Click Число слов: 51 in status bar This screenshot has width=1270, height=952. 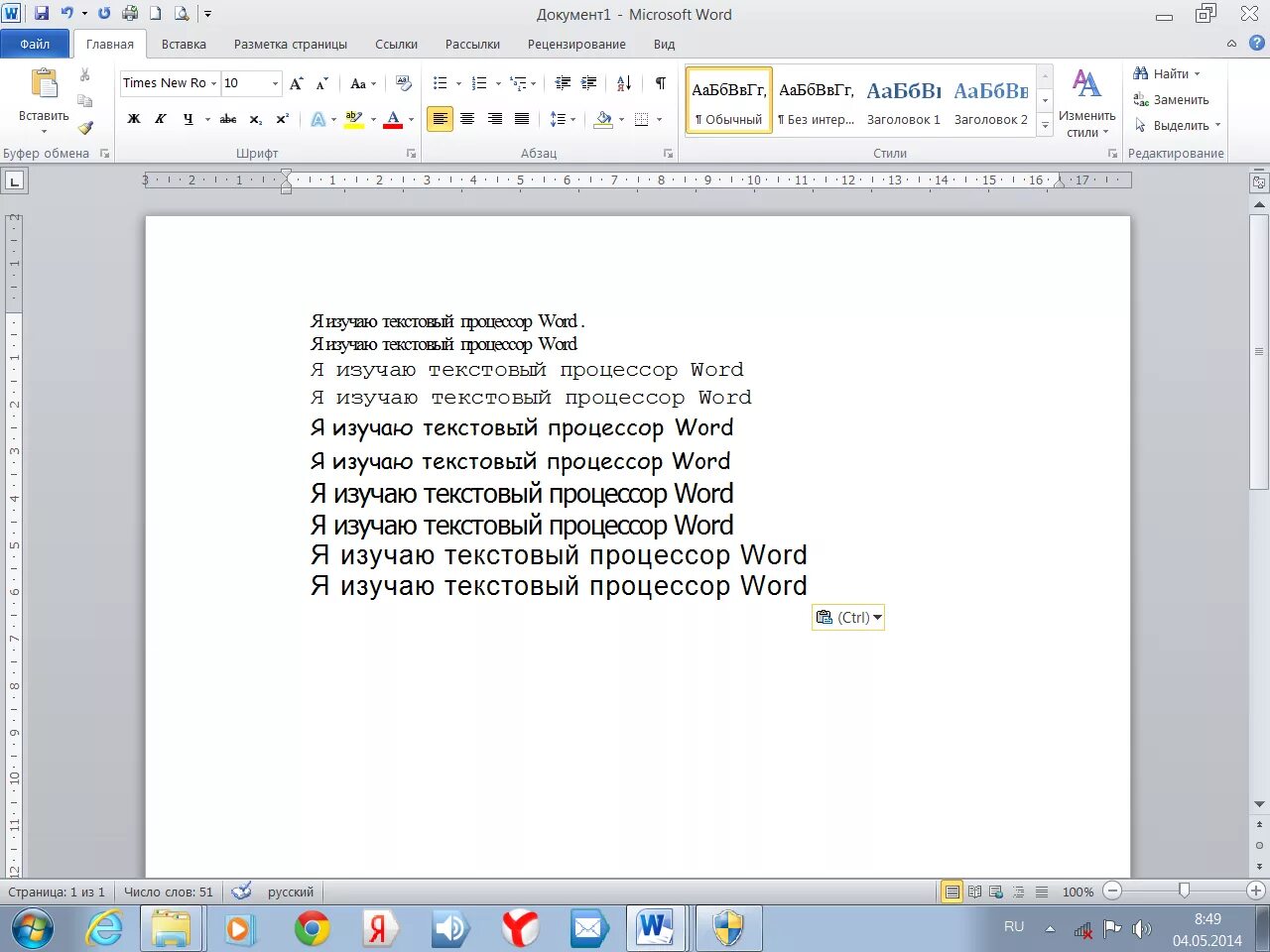169,892
